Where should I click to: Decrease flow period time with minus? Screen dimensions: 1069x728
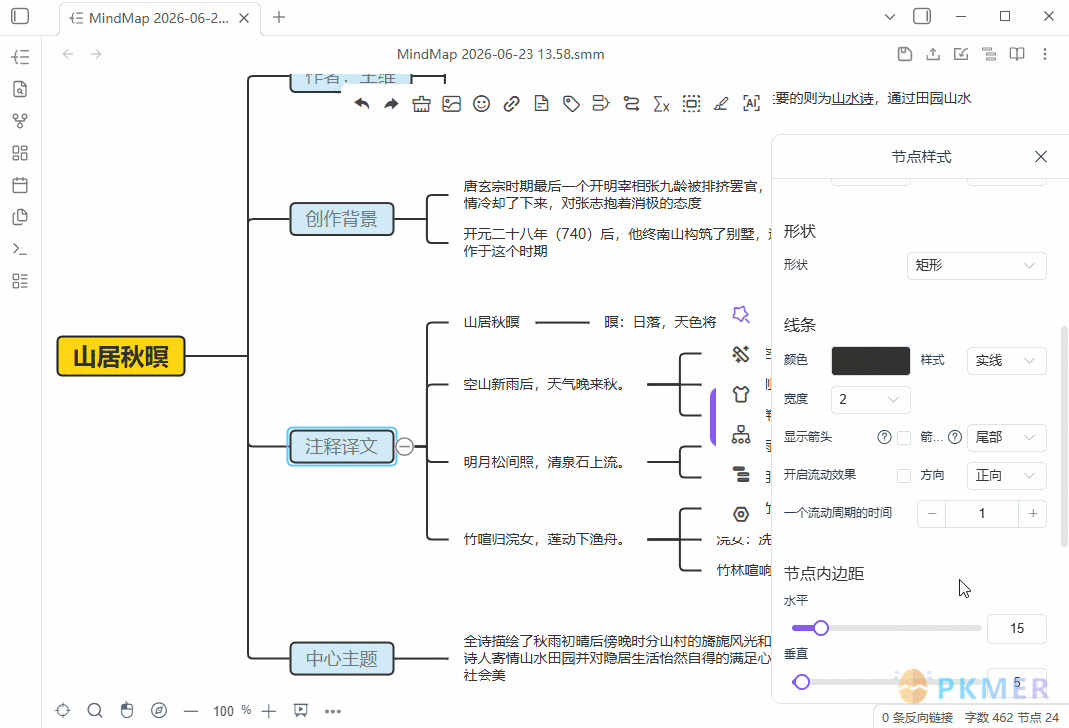click(x=932, y=513)
